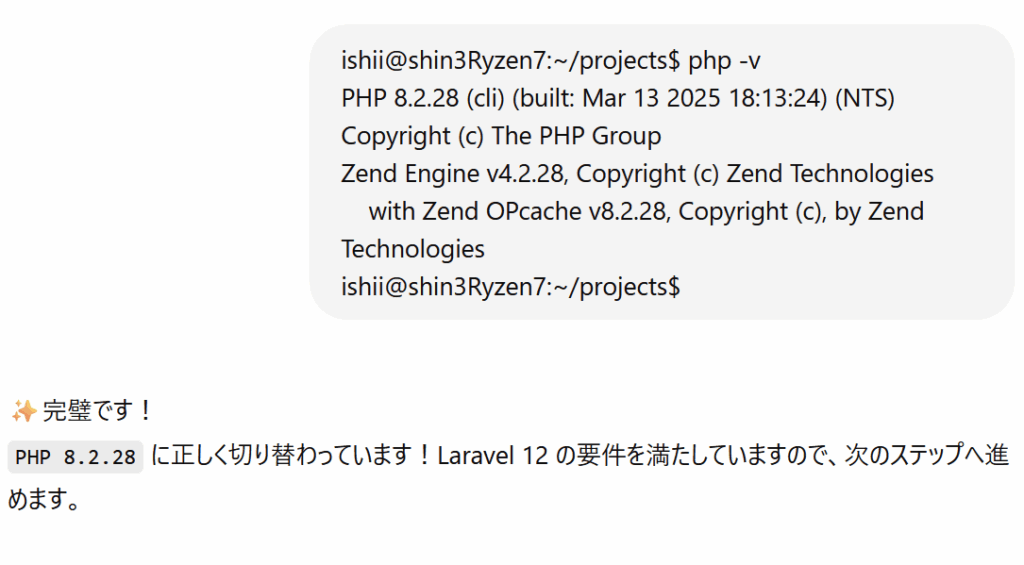Screen dimensions: 1024x565
Task: Click the 'php -v' command text
Action: 724,61
